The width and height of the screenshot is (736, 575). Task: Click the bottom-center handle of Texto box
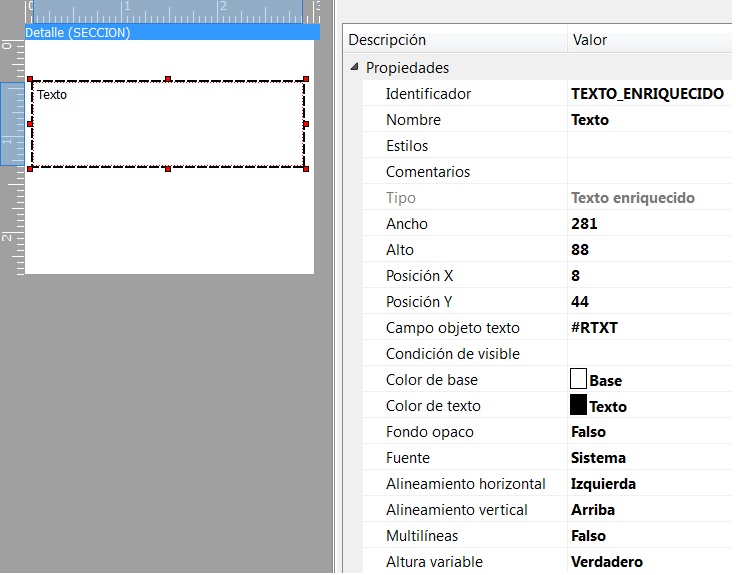(x=168, y=169)
